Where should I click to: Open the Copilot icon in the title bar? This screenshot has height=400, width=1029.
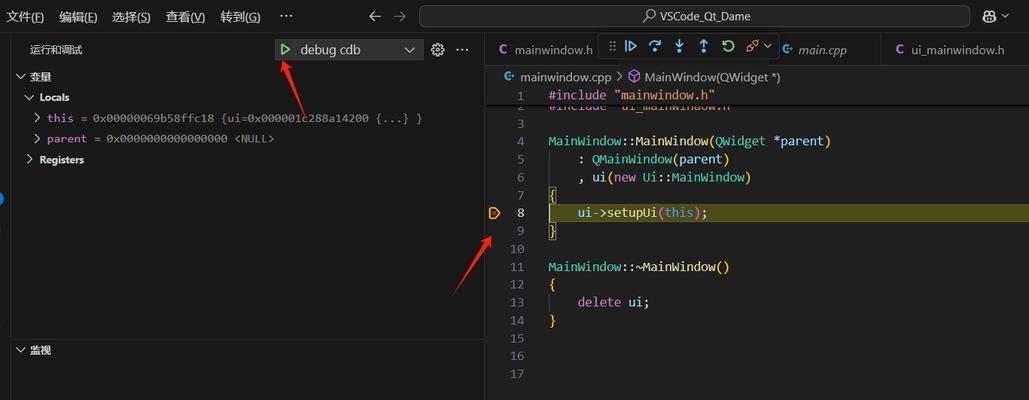(989, 17)
